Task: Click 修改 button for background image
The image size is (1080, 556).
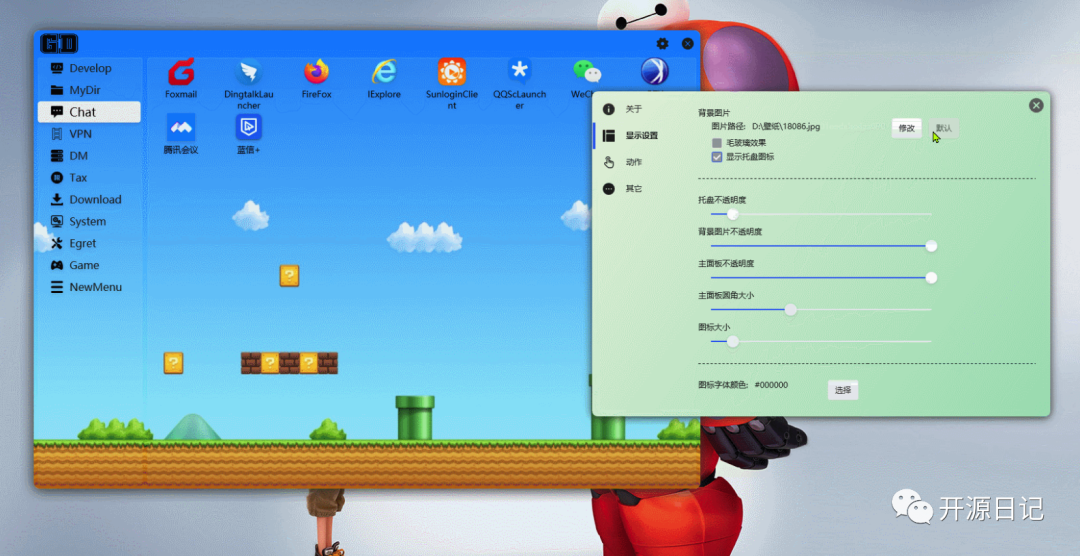Action: pos(906,128)
